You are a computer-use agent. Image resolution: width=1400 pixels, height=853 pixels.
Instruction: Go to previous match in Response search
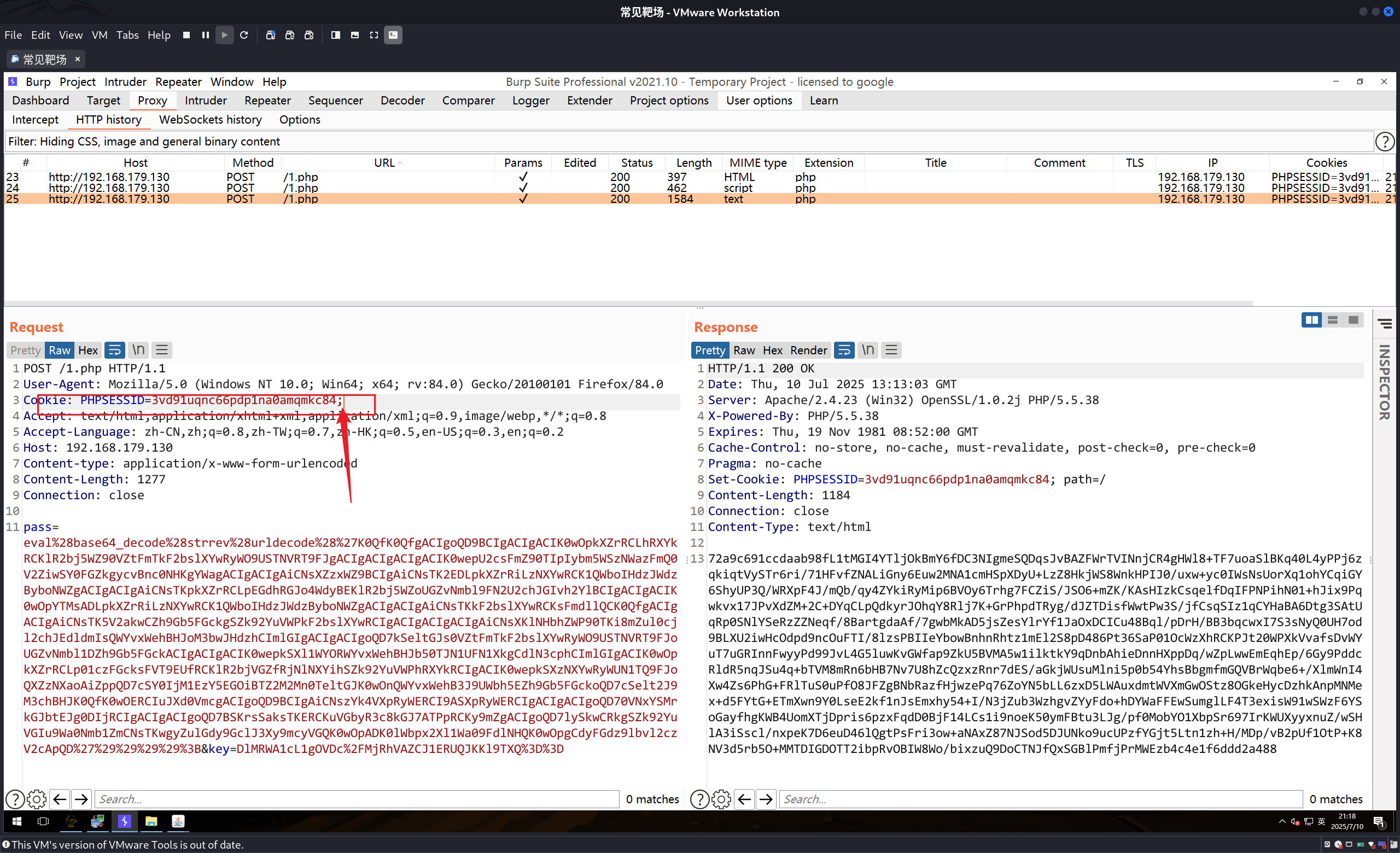(744, 799)
